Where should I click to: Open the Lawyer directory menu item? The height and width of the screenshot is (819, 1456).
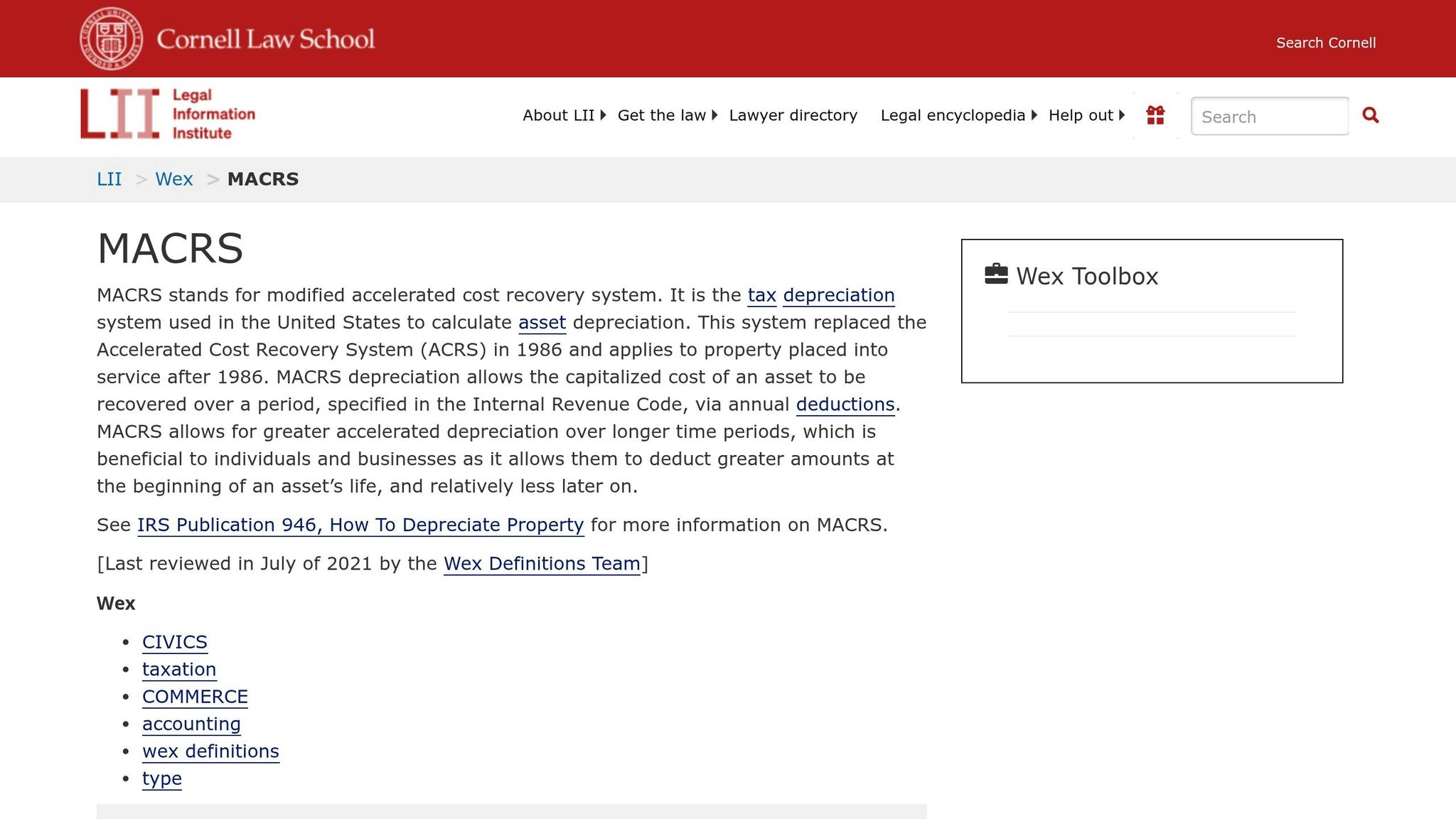click(793, 115)
